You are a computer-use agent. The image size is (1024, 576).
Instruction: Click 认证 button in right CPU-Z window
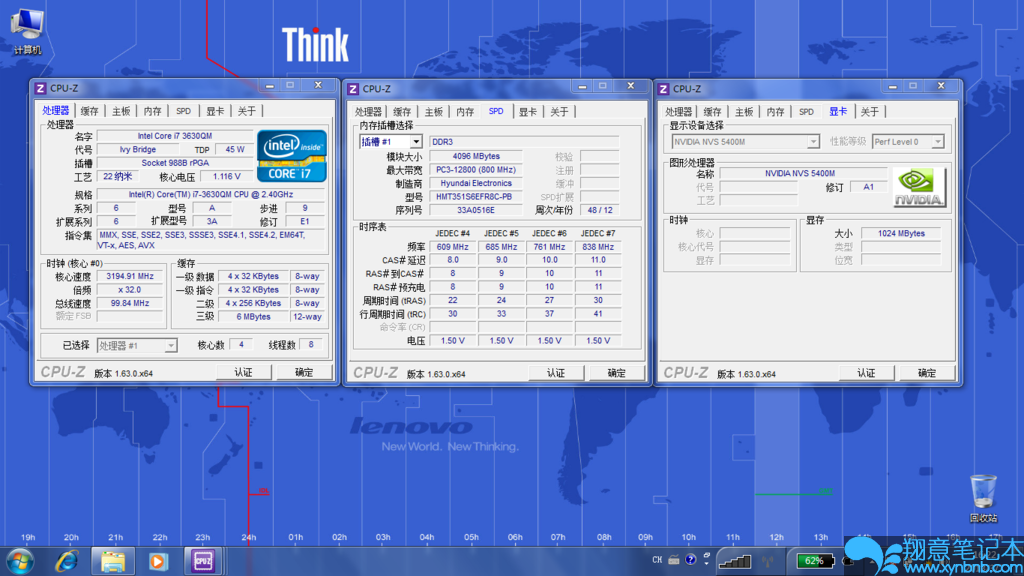(x=867, y=373)
